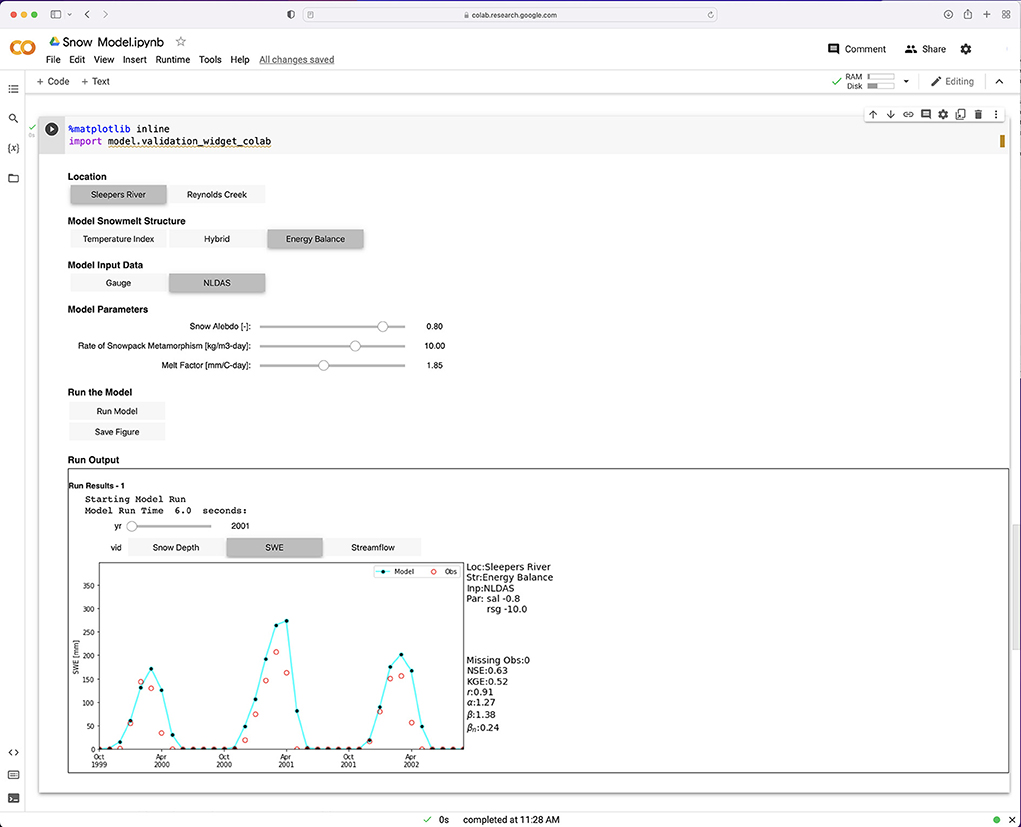Open the Edit menu

(77, 59)
